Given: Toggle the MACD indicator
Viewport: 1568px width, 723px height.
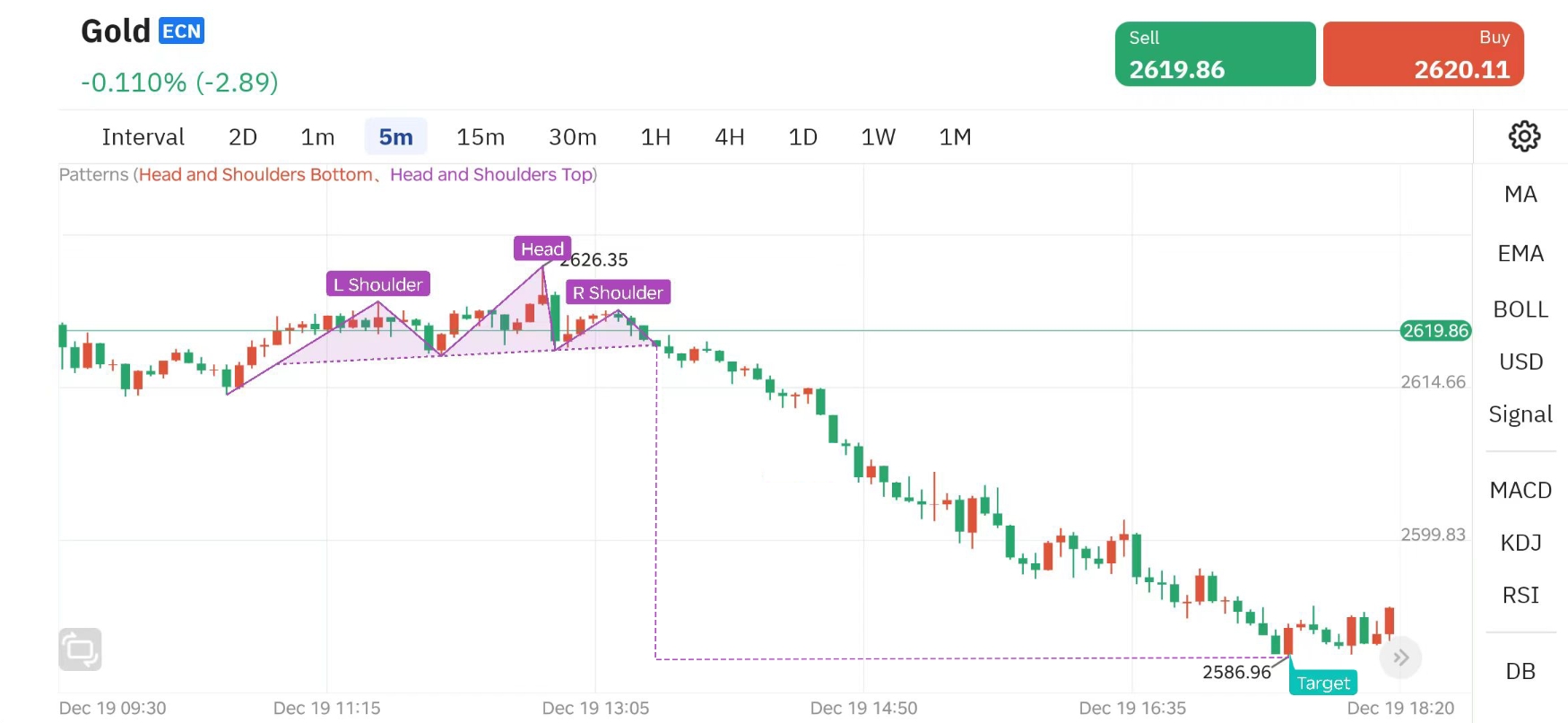Looking at the screenshot, I should click(1520, 491).
